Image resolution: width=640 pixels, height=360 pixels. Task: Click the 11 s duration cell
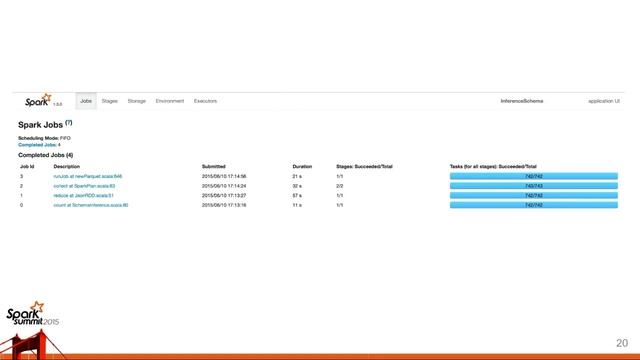pos(297,205)
